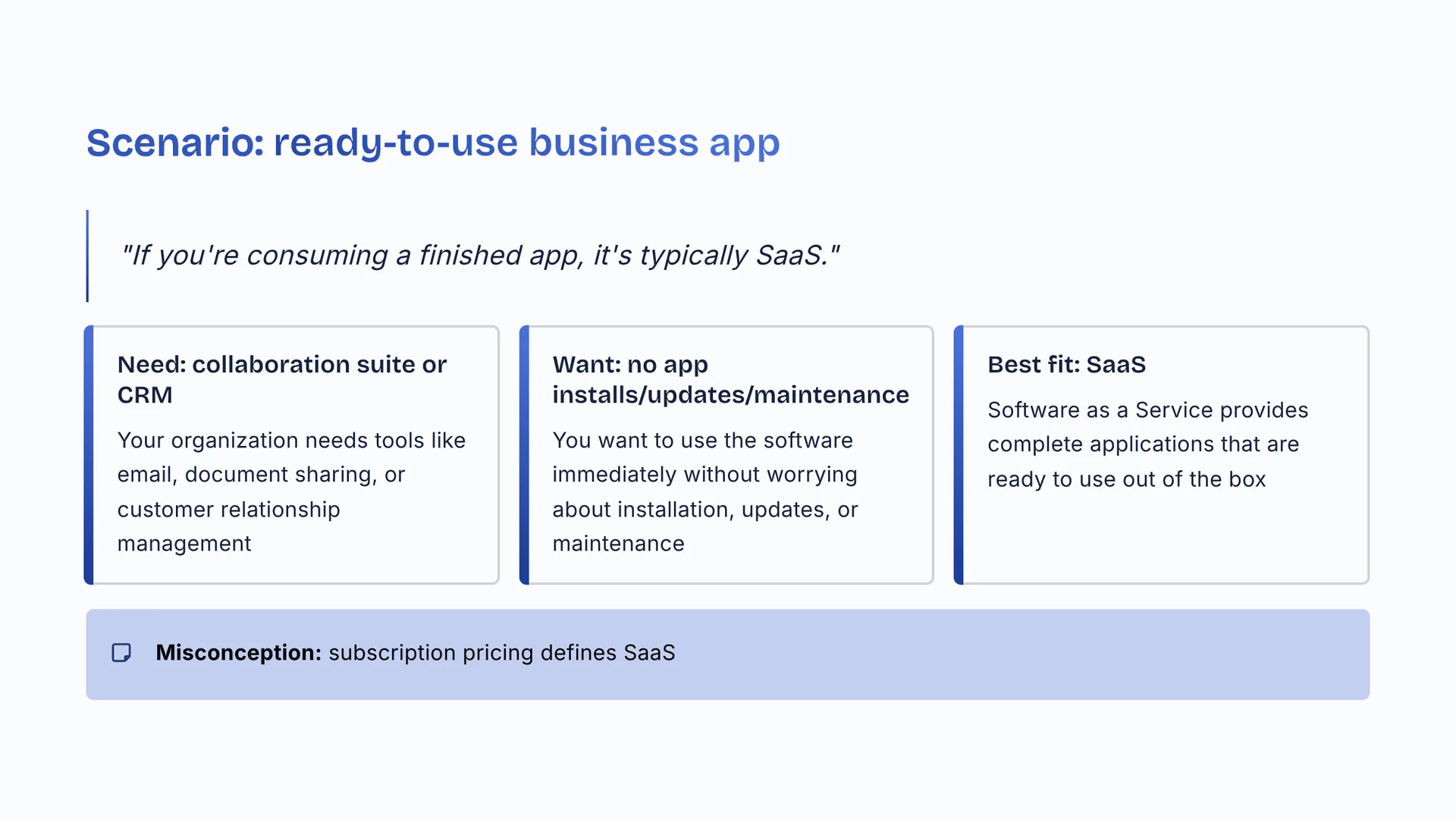Select the 'Software as a Service provides' paragraph
1456x819 pixels.
[x=1147, y=444]
